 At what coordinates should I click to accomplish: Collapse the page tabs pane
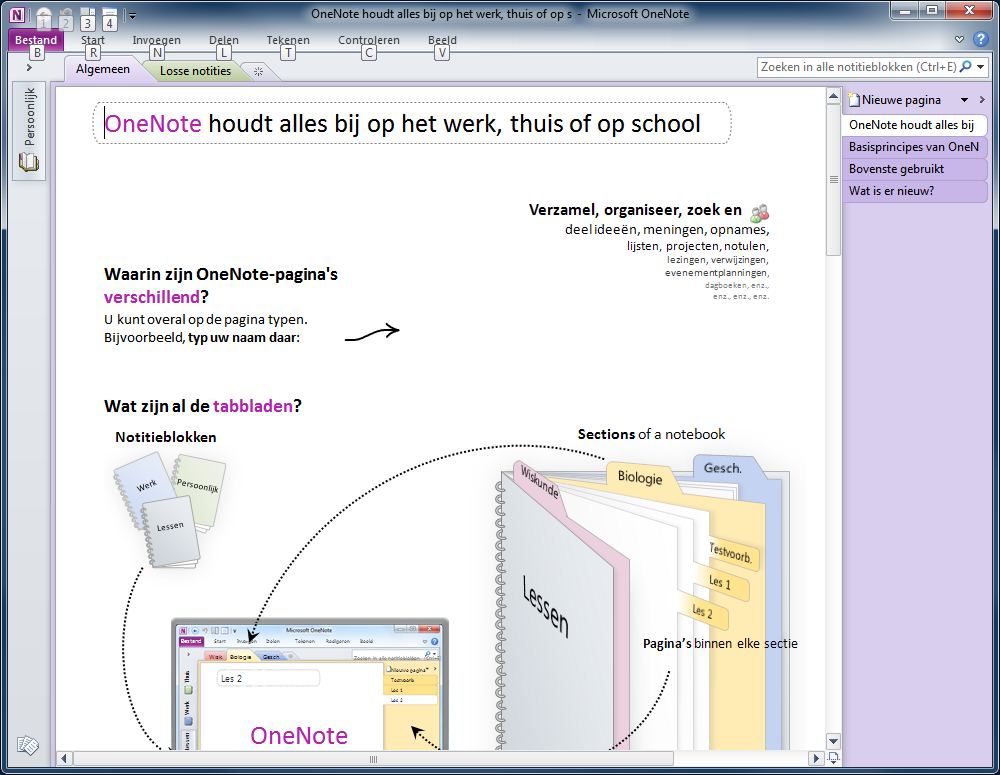(x=982, y=100)
